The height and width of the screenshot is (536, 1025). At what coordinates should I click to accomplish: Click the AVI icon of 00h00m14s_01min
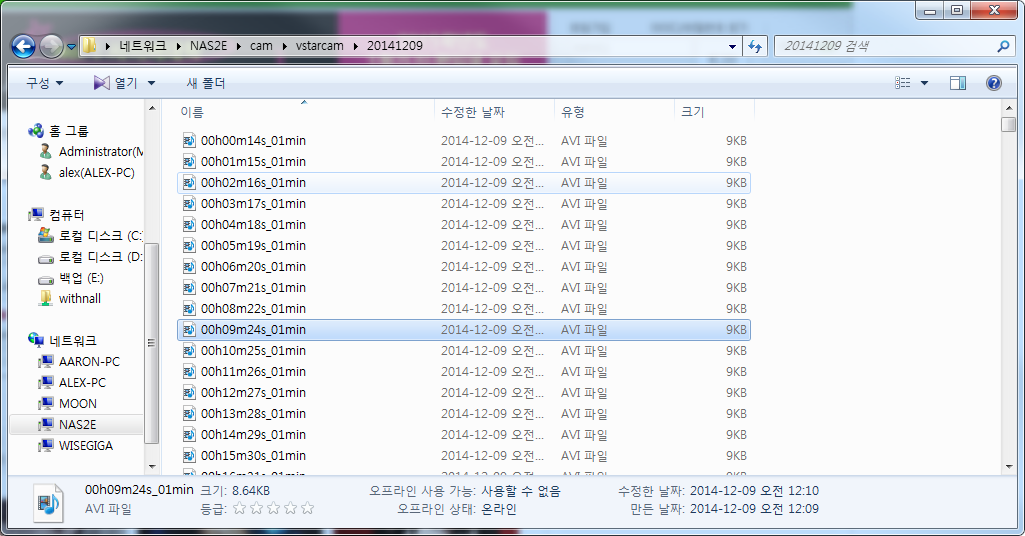click(x=189, y=141)
